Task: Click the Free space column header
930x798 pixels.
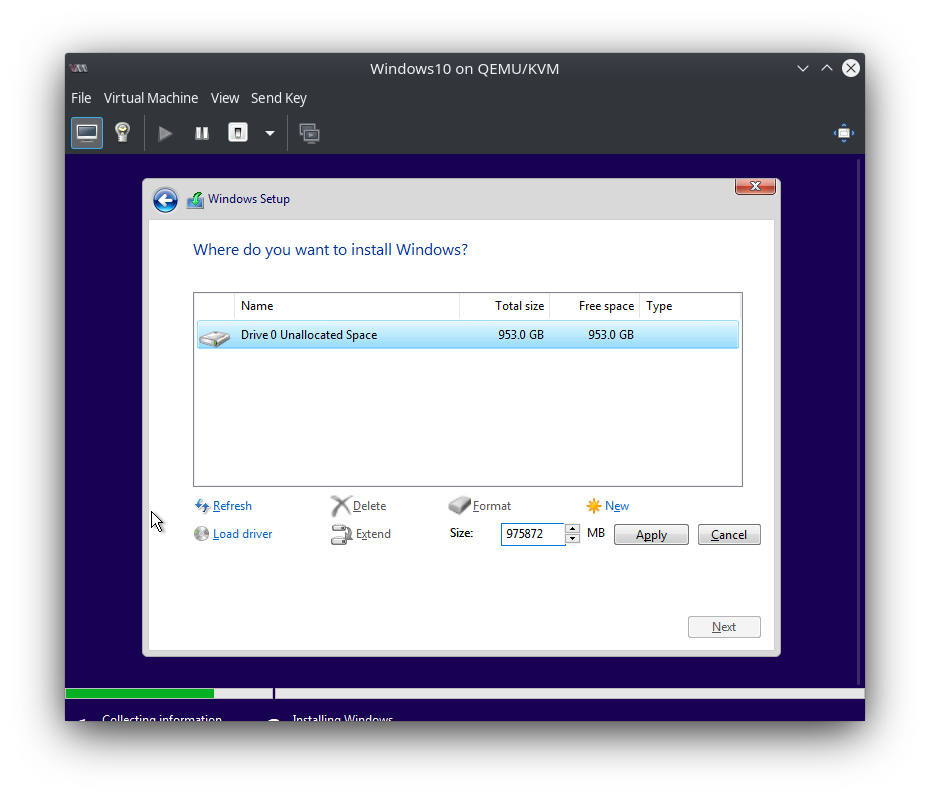Action: pos(594,306)
